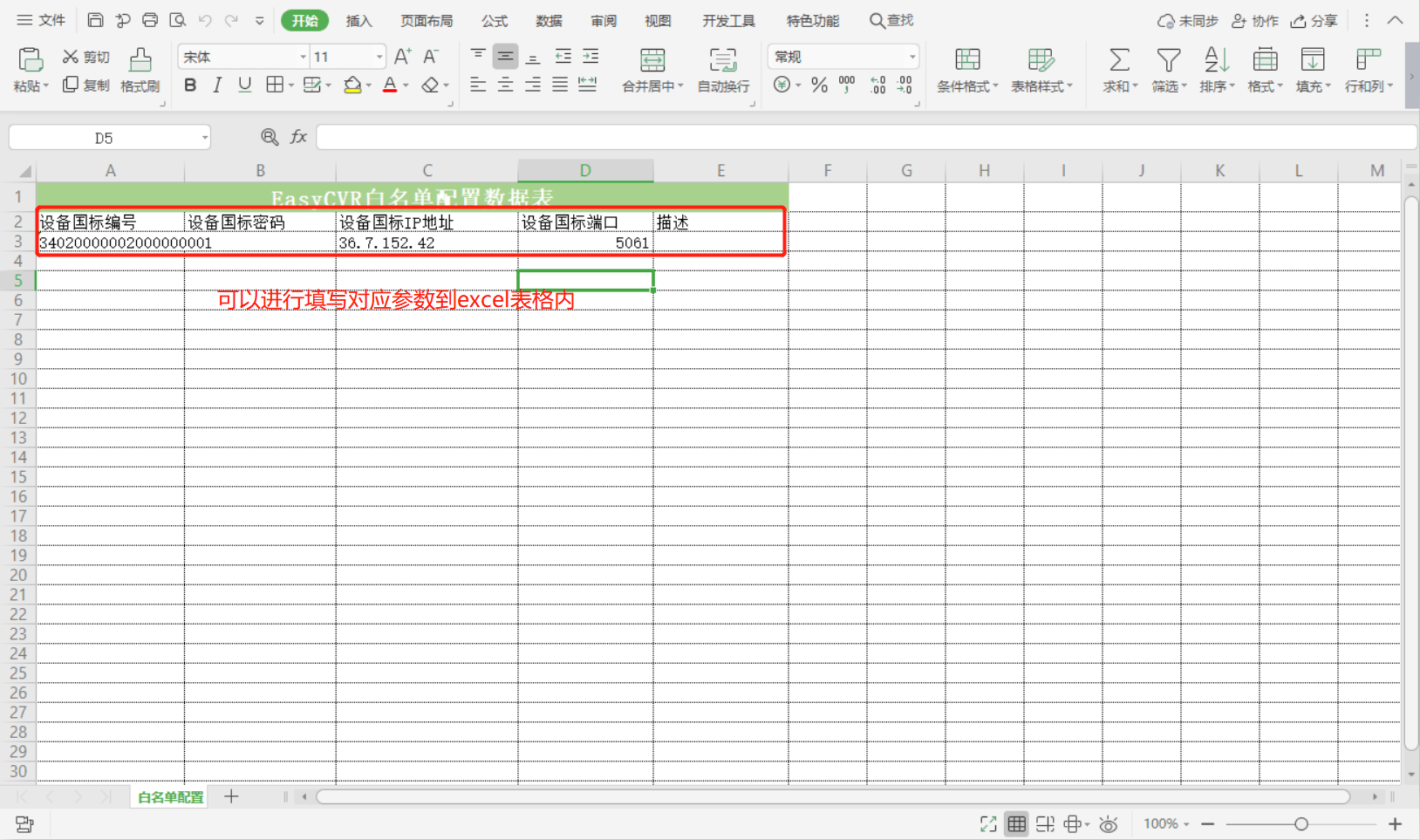The height and width of the screenshot is (840, 1420).
Task: Open Rows and Columns 行和列 menu
Action: click(x=1369, y=70)
